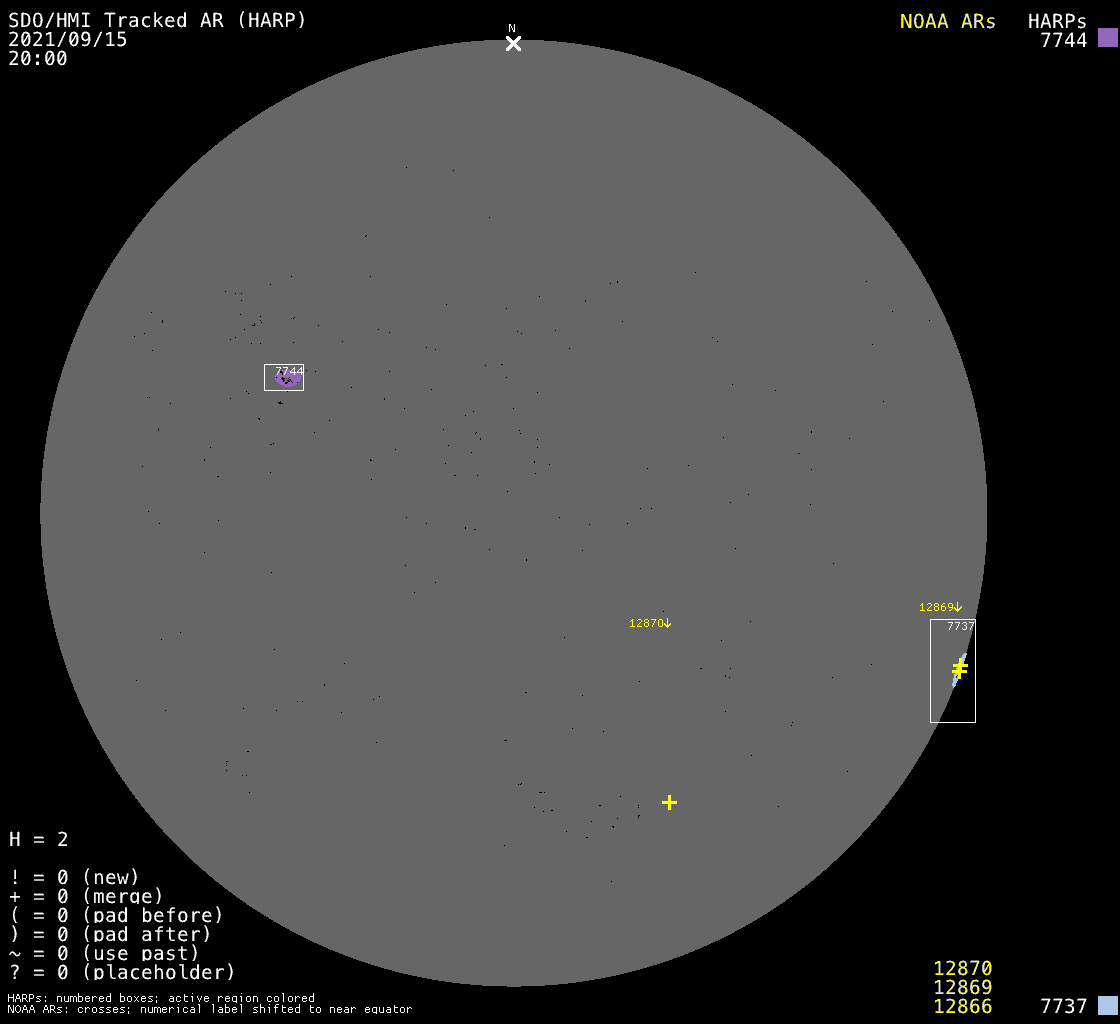Click the stacked yellow crosses inside HARP 7737 box
The image size is (1120, 1024).
click(960, 668)
